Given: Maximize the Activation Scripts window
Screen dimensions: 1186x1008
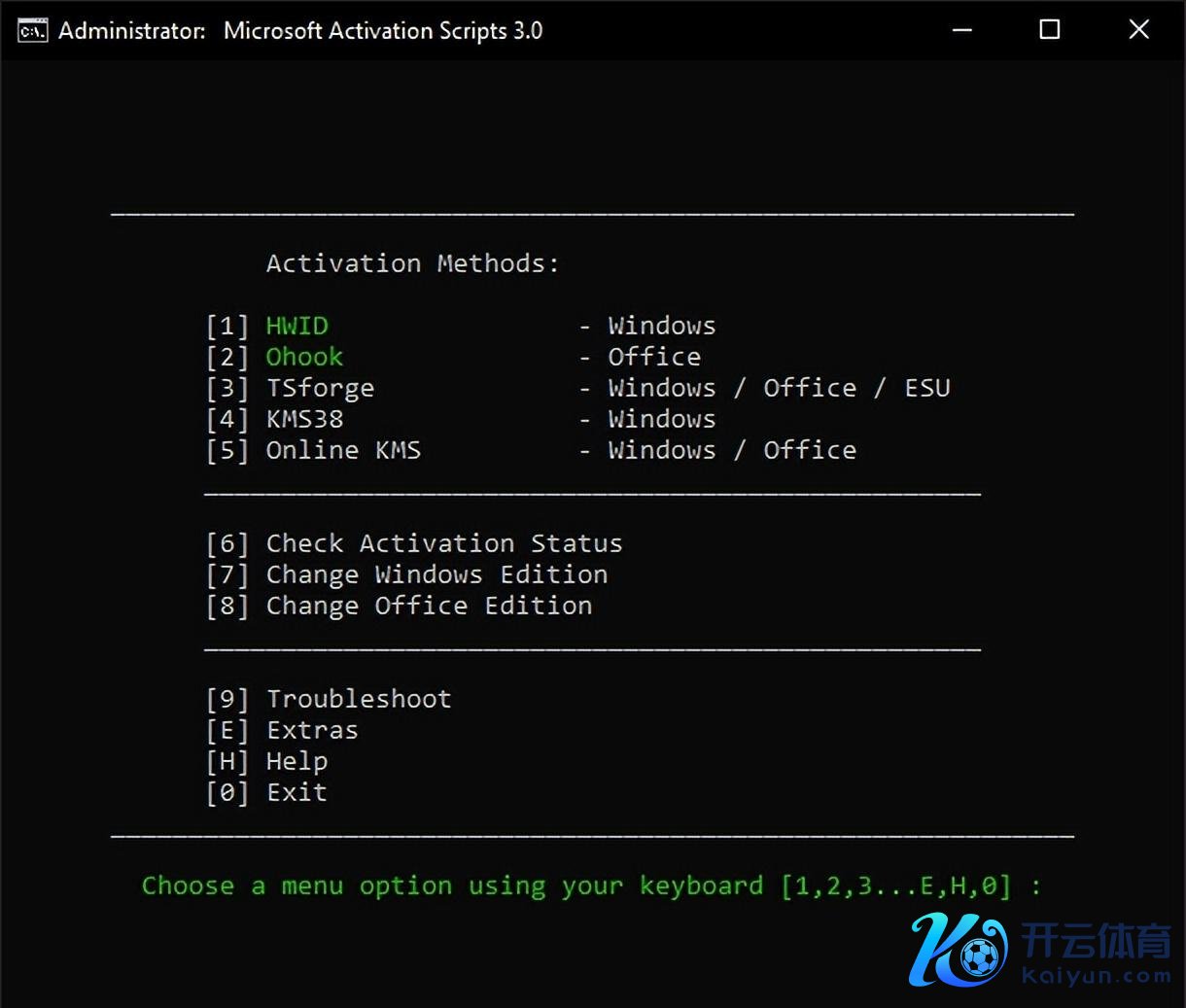Looking at the screenshot, I should tap(1050, 30).
